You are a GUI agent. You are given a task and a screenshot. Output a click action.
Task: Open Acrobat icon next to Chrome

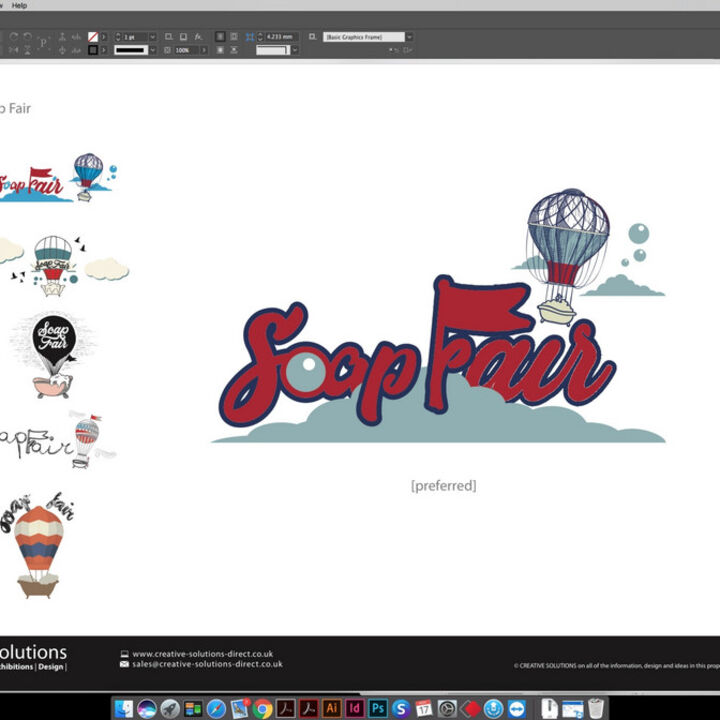click(285, 708)
